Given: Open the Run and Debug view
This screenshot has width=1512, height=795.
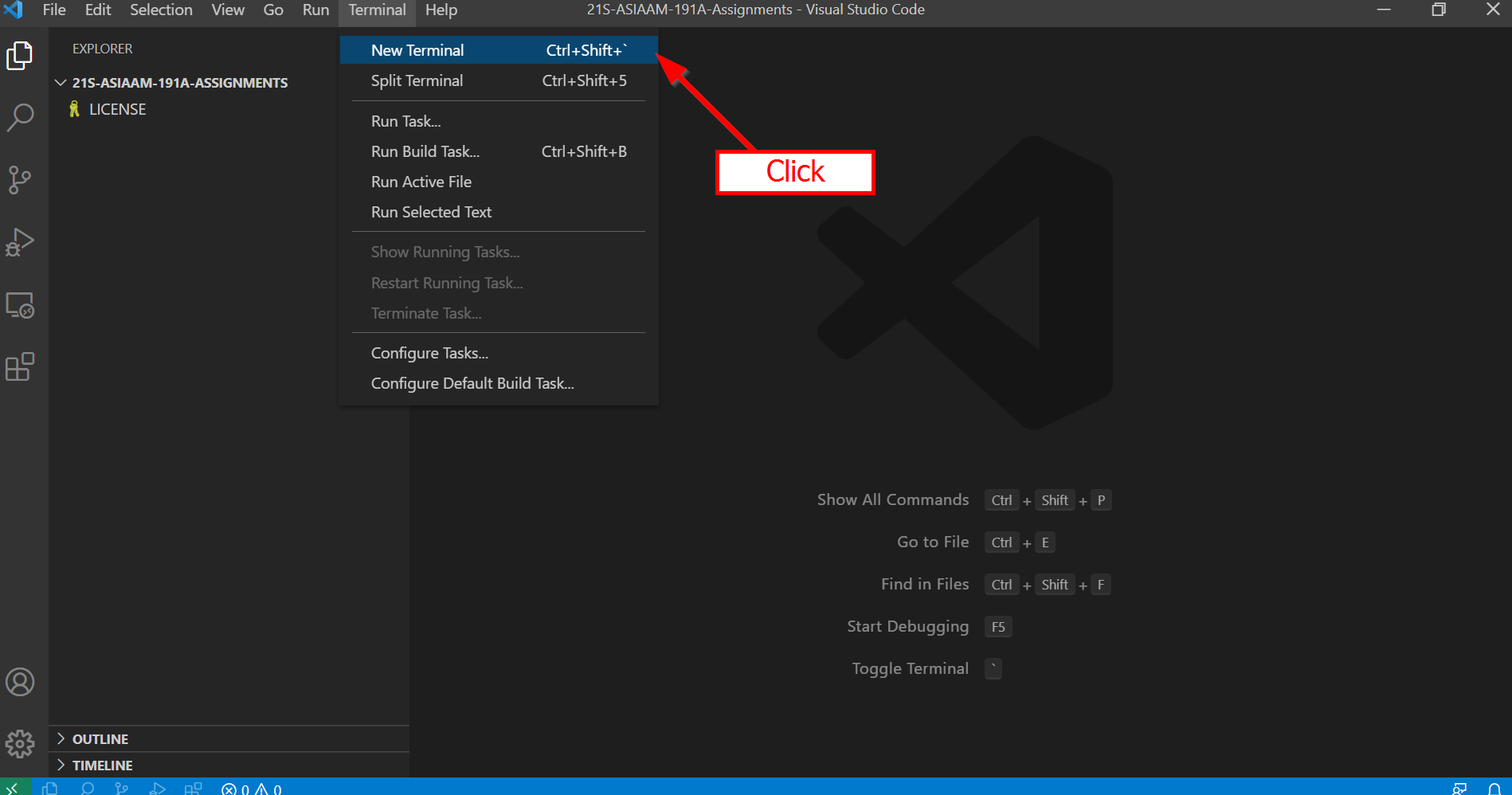Looking at the screenshot, I should (20, 242).
